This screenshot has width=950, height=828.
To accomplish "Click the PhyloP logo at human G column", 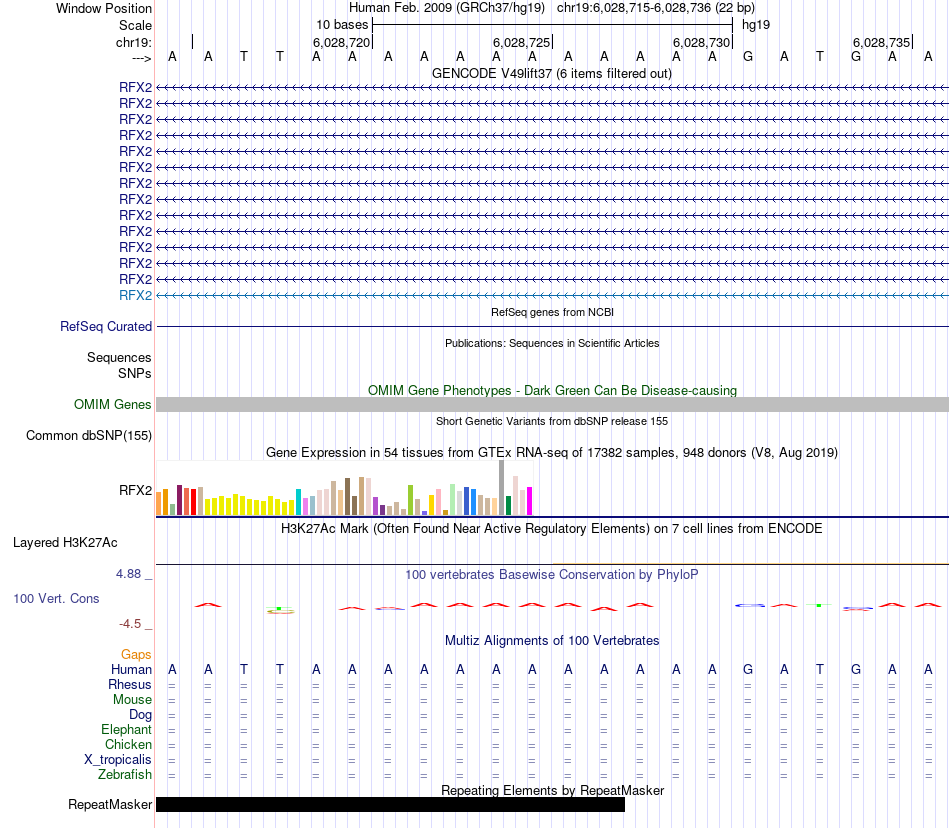I will [748, 605].
